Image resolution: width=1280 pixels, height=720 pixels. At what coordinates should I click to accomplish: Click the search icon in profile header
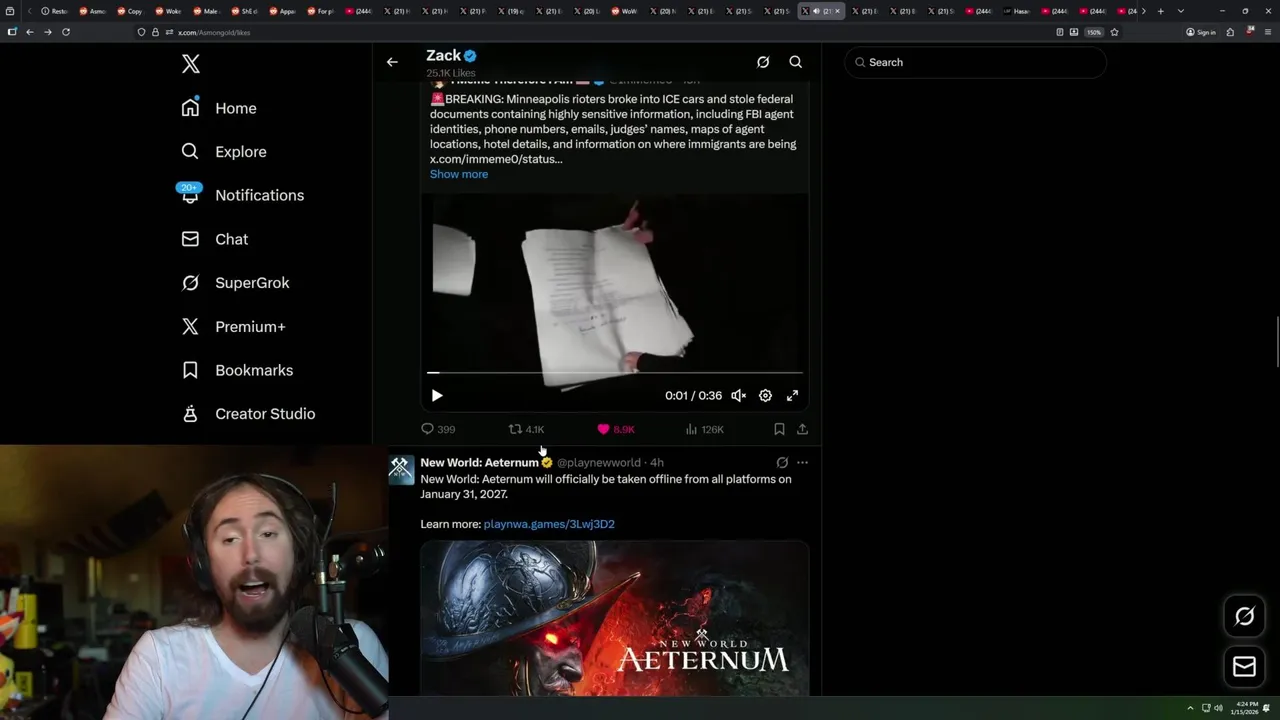pyautogui.click(x=796, y=62)
